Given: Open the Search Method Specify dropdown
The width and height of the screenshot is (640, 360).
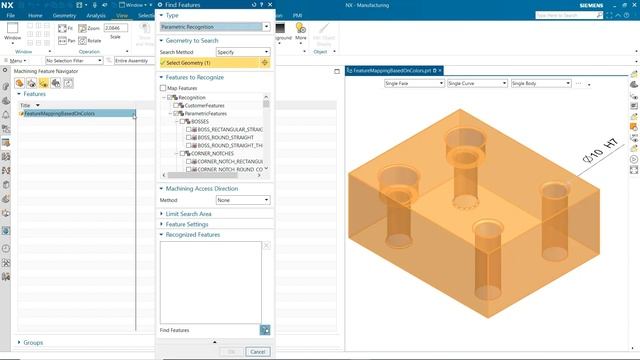Looking at the screenshot, I should click(x=243, y=52).
